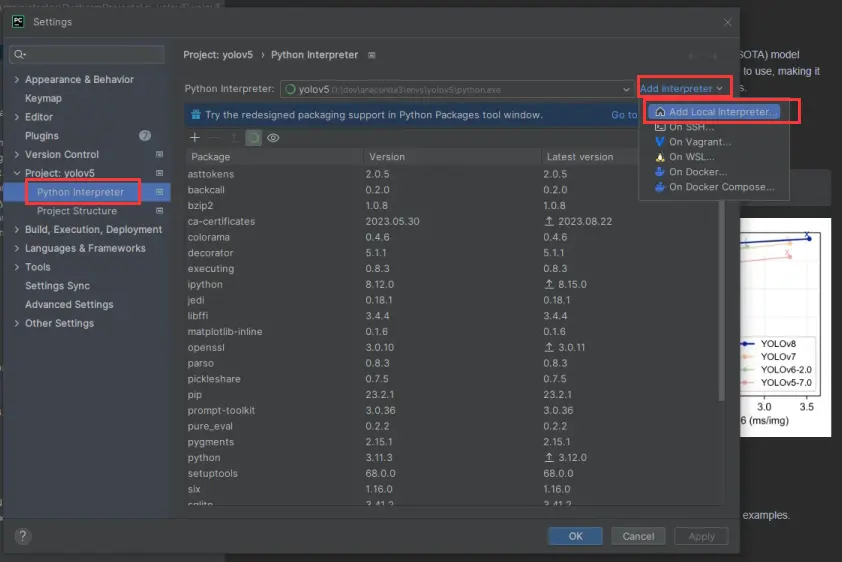Click the uninstall package minus icon
The width and height of the screenshot is (842, 562).
(x=214, y=137)
